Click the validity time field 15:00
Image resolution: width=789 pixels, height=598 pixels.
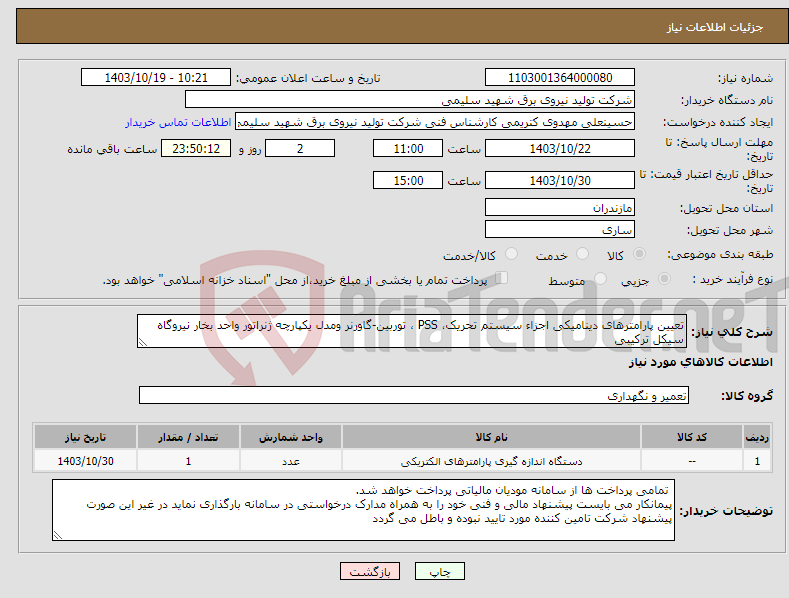pos(408,180)
